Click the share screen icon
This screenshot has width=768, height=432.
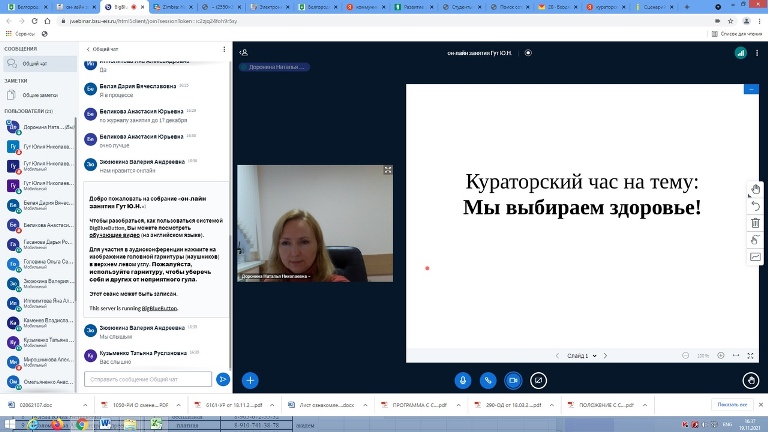[x=538, y=380]
